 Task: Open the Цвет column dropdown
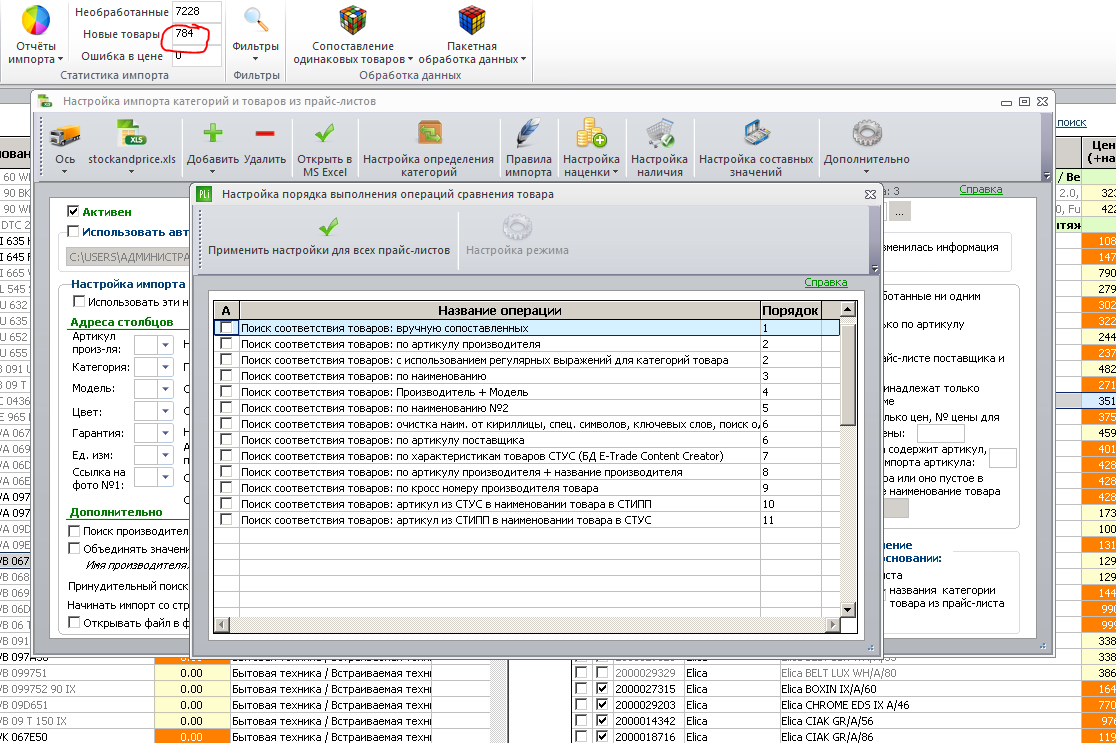tap(165, 411)
